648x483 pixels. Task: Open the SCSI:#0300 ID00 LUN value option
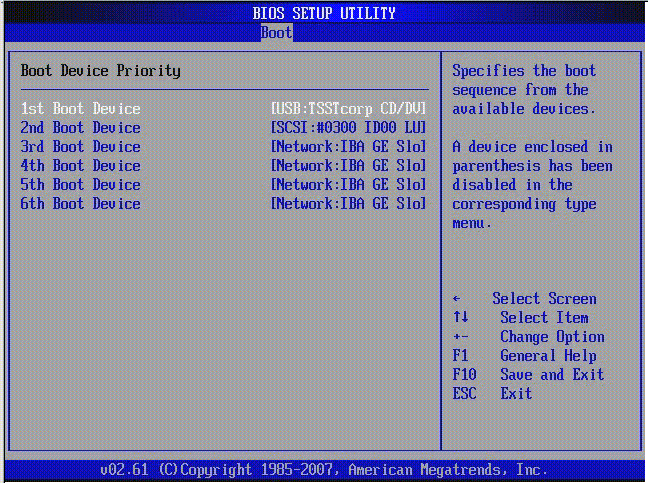click(349, 128)
